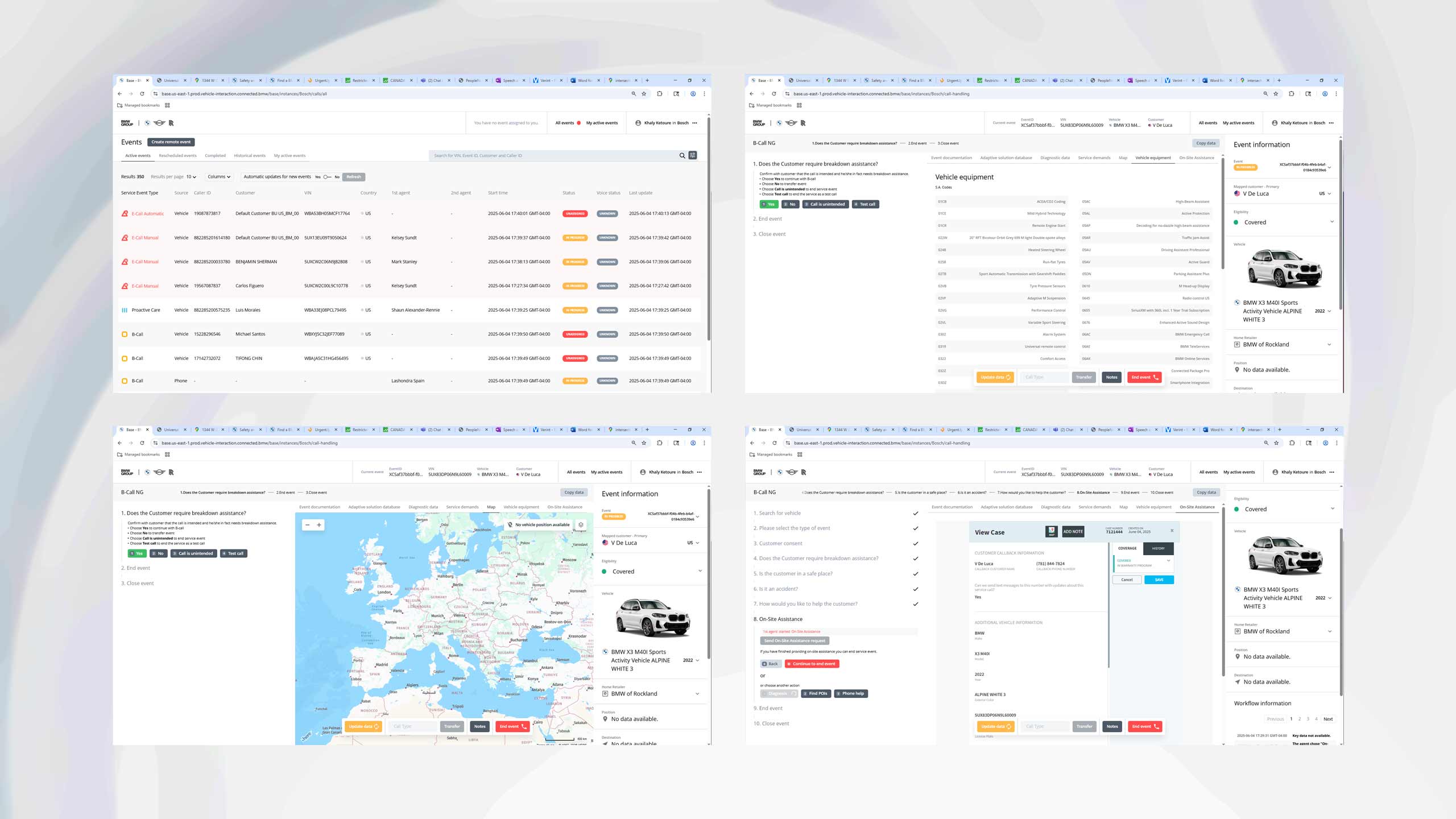Click the map zoom-out minus icon
This screenshot has height=819, width=1456.
tap(308, 525)
